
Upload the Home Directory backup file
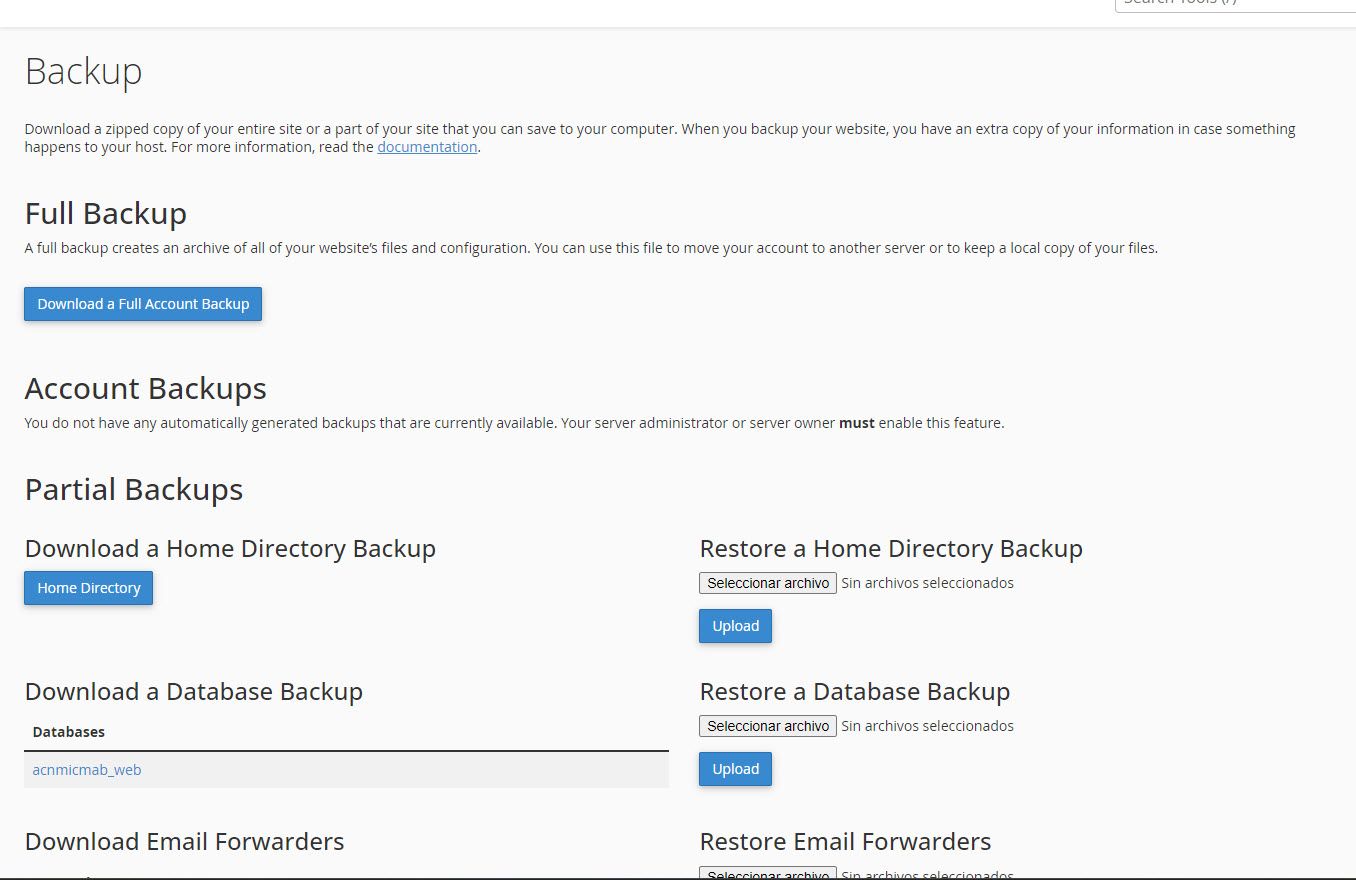735,626
